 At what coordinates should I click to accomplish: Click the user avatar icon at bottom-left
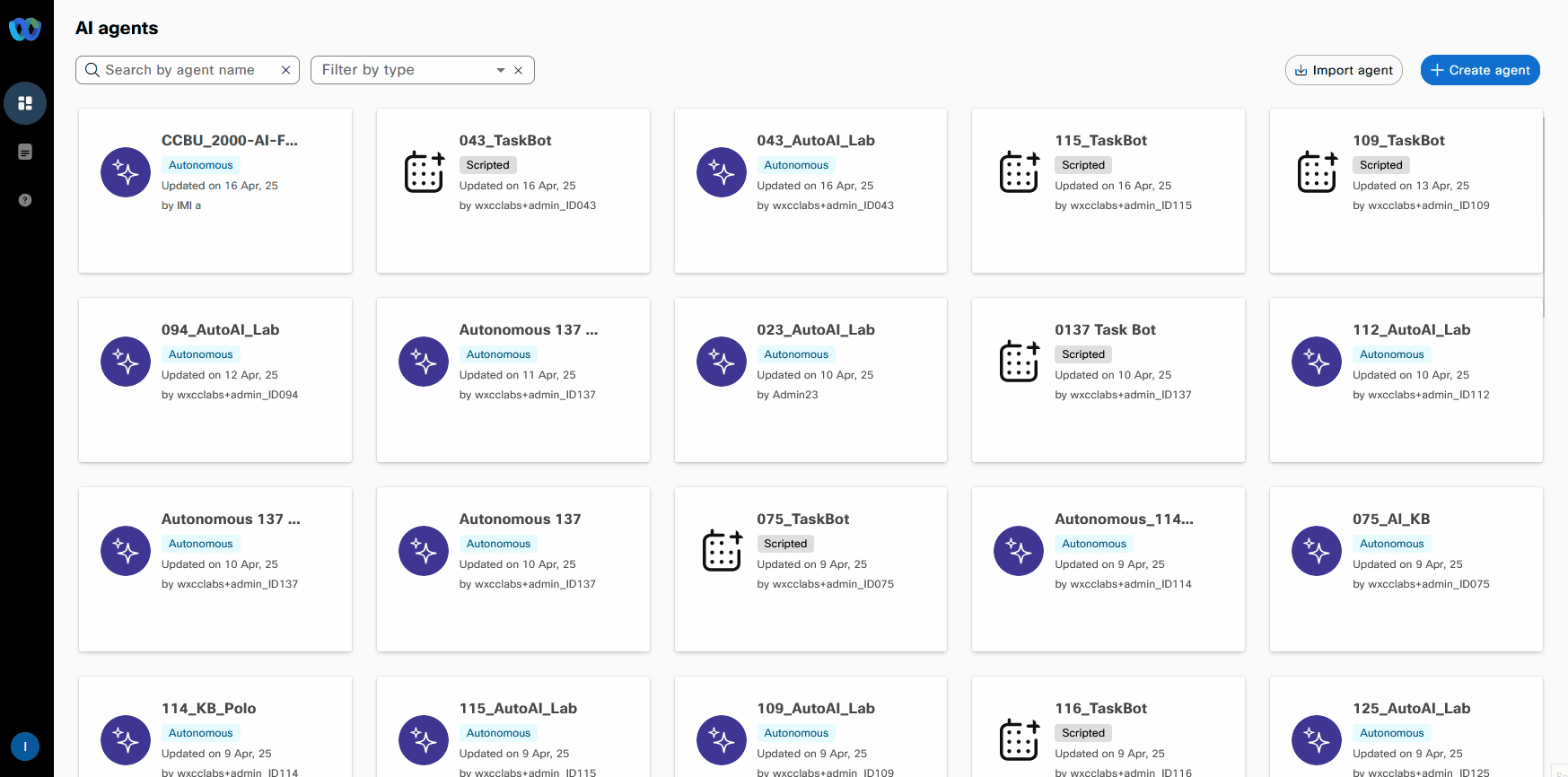coord(25,746)
